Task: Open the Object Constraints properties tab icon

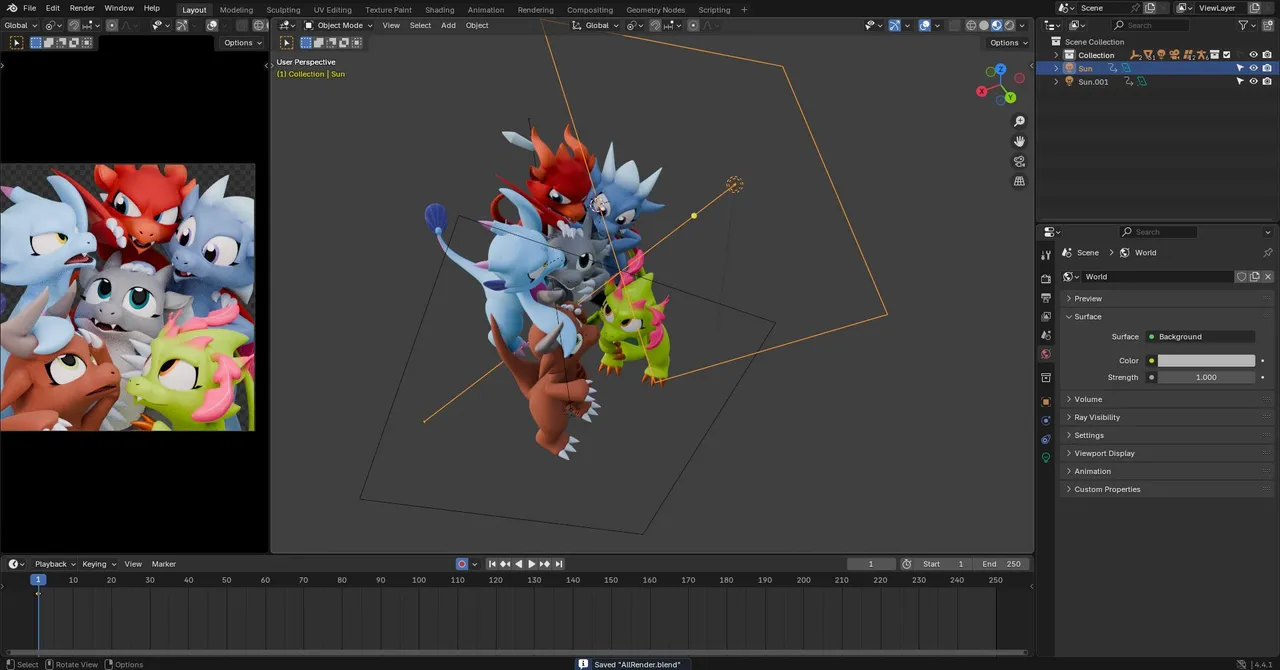Action: tap(1046, 439)
